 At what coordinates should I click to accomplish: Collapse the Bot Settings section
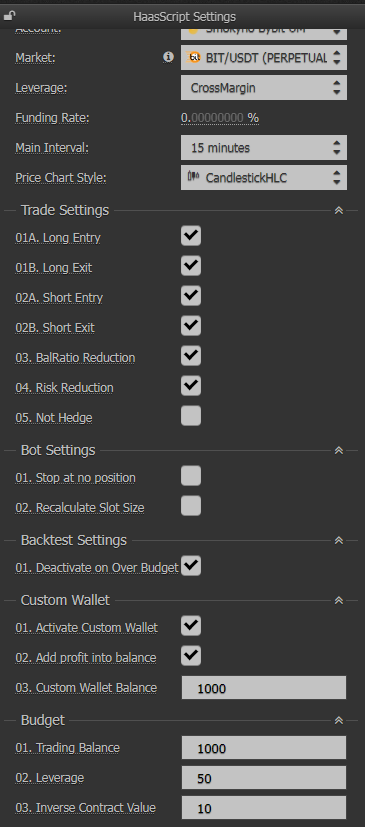coord(339,450)
